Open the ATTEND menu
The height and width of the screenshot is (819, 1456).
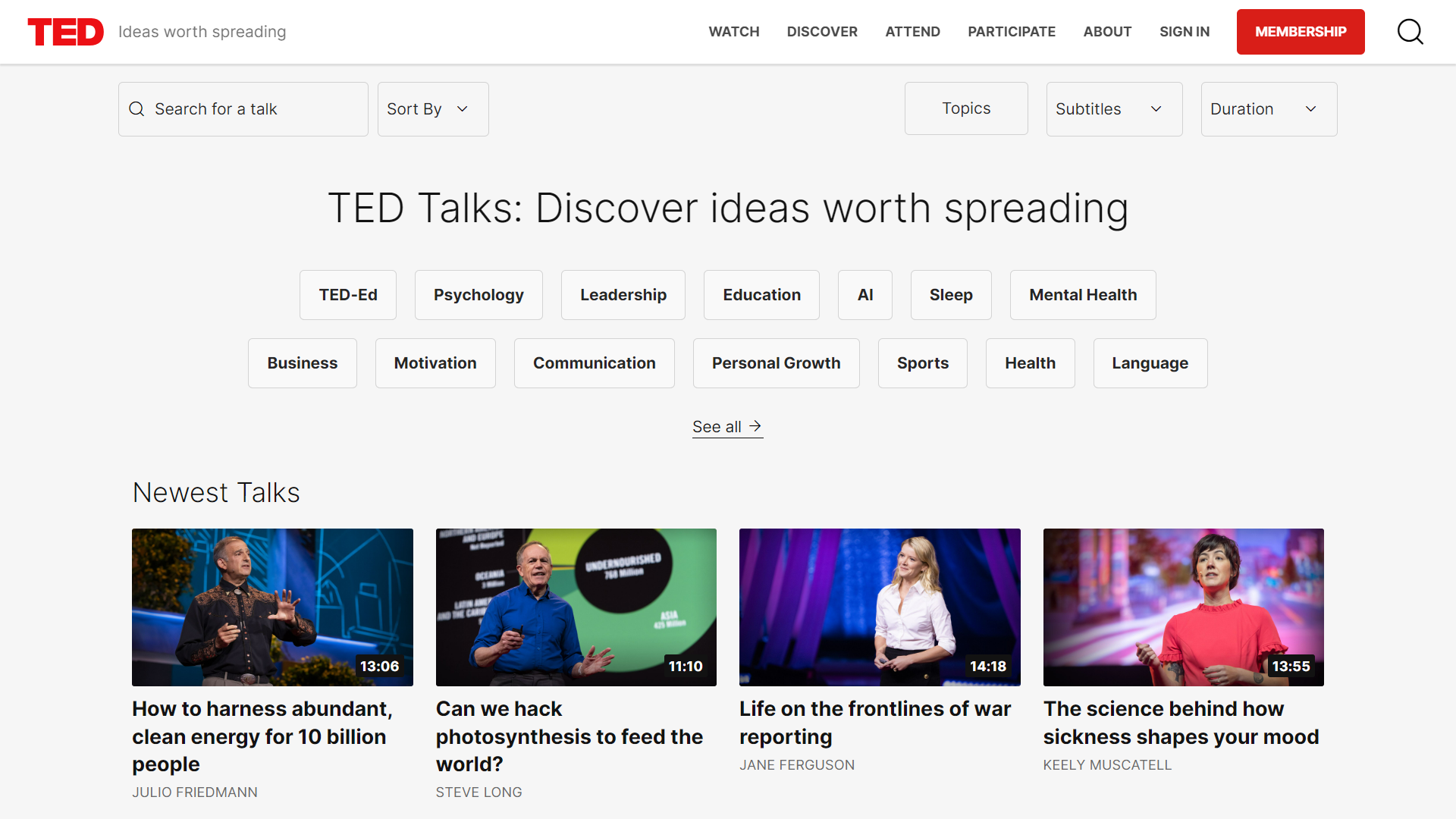tap(912, 32)
